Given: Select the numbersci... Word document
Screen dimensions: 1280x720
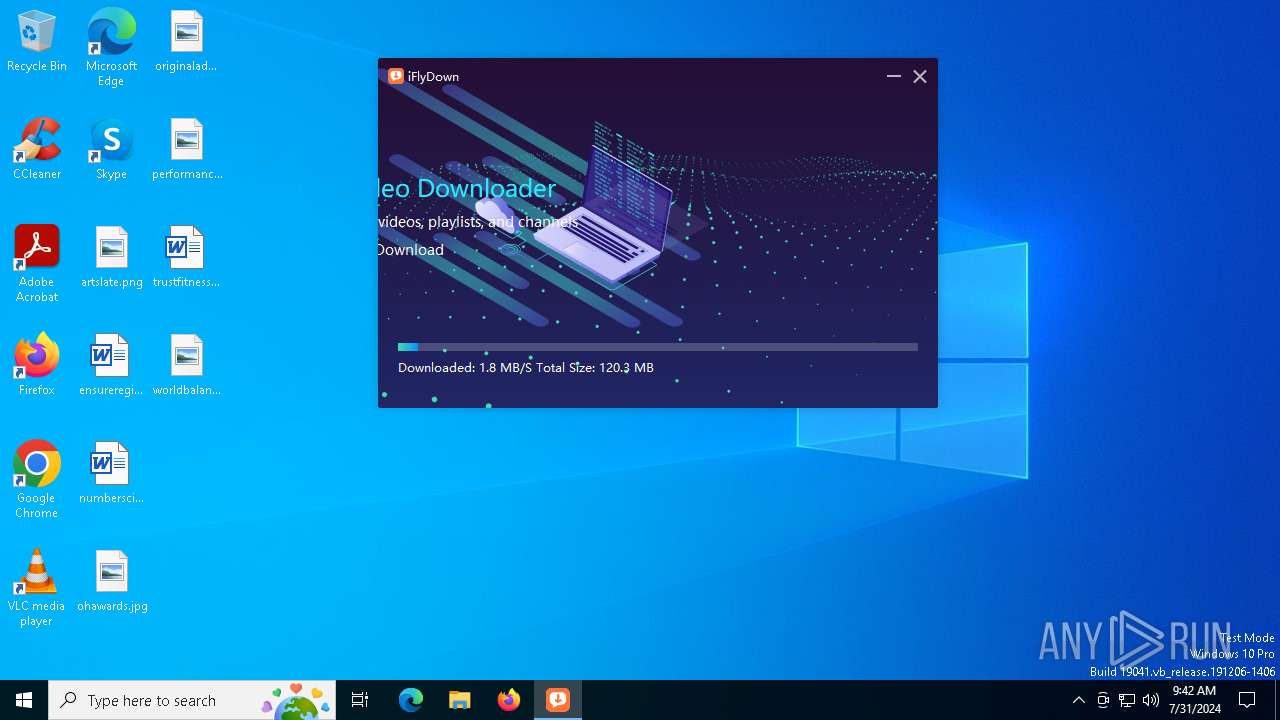Looking at the screenshot, I should tap(111, 474).
